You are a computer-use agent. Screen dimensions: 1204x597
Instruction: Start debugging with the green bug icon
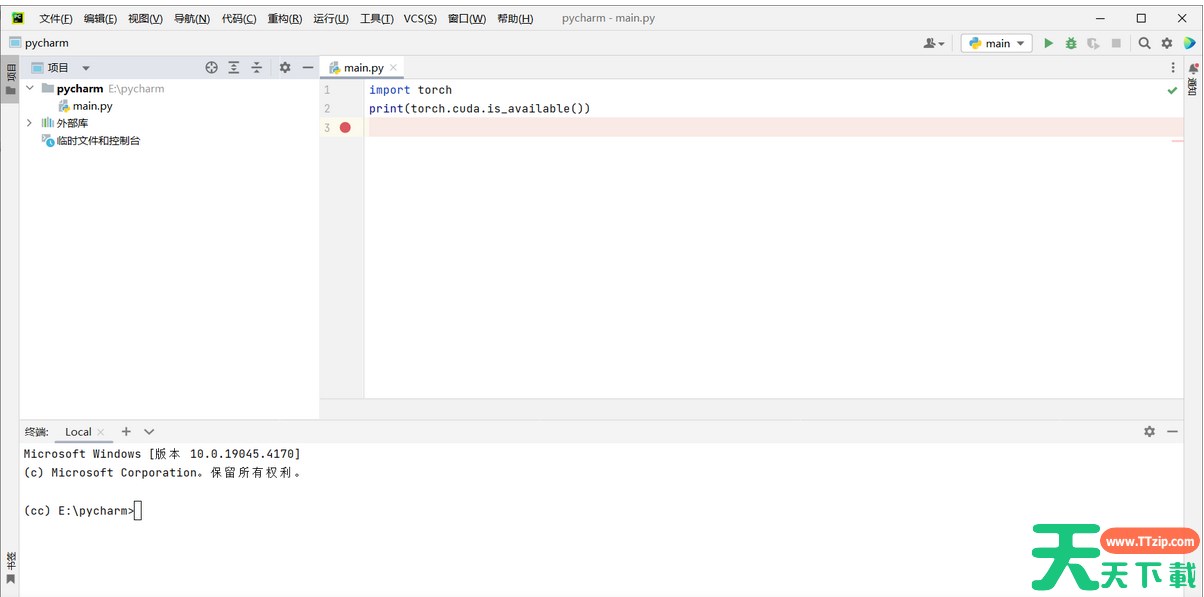[x=1071, y=43]
